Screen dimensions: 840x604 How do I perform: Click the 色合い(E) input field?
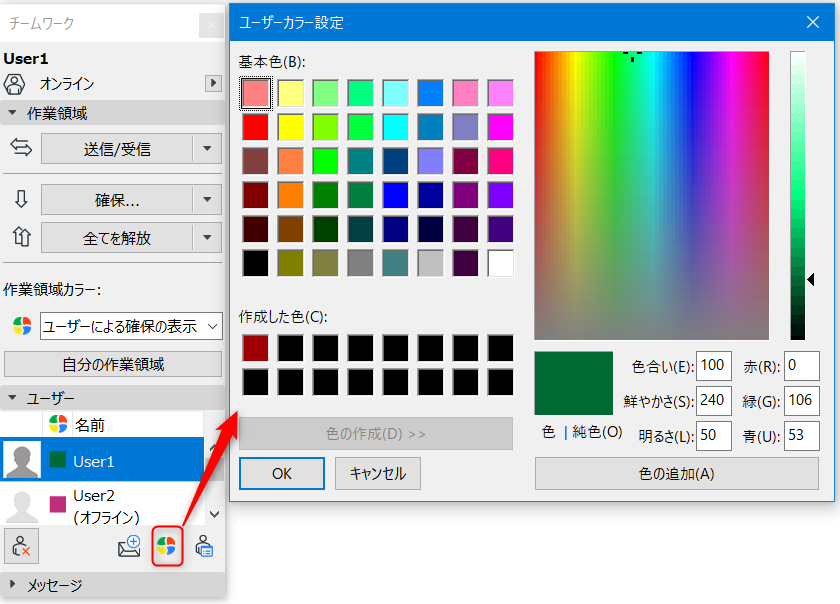(714, 366)
